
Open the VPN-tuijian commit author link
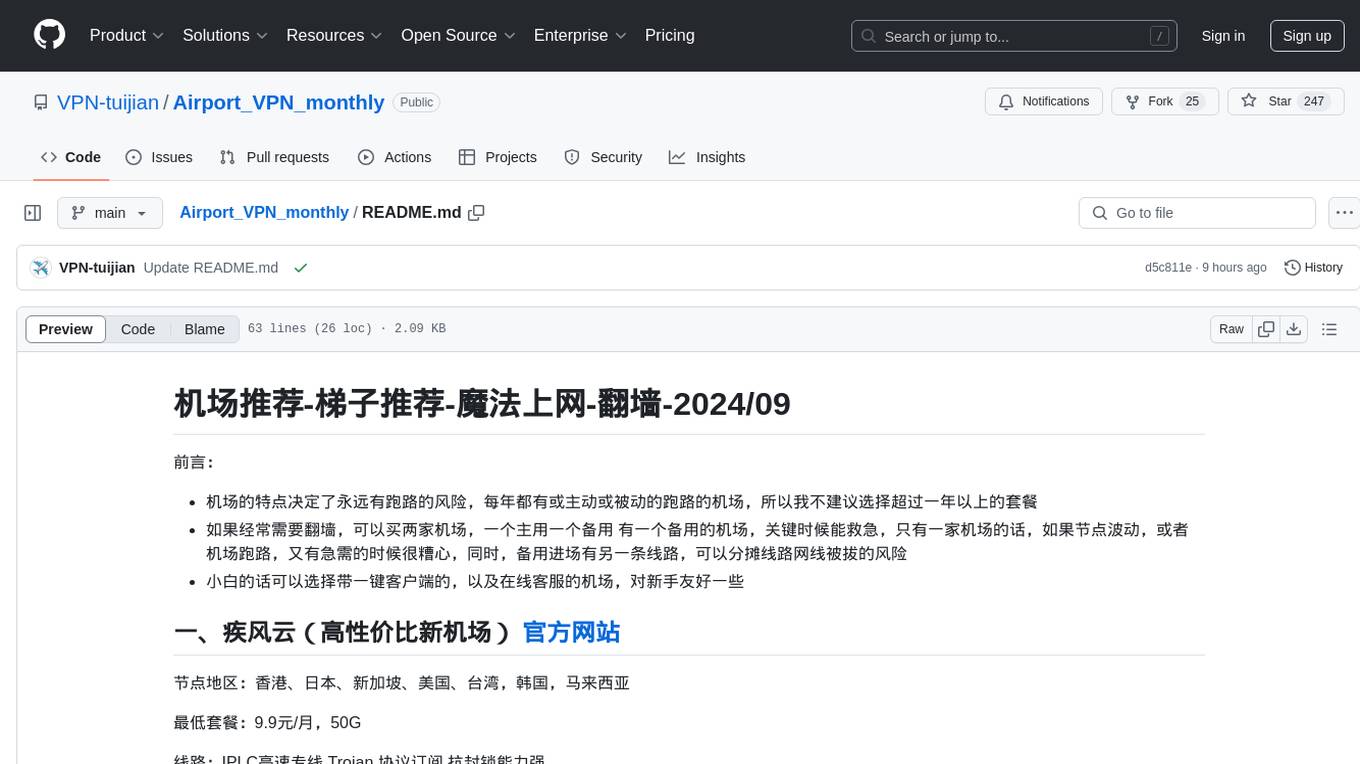coord(97,268)
